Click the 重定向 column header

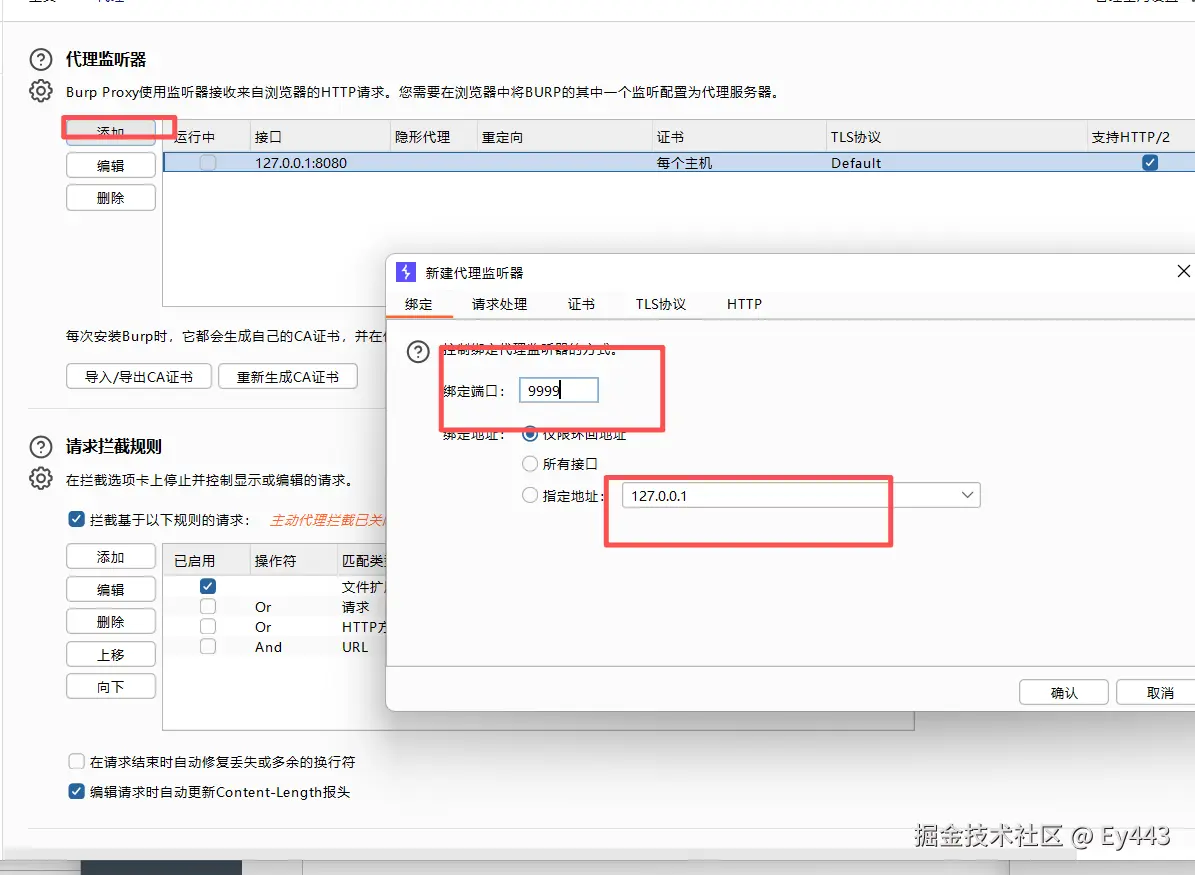pyautogui.click(x=565, y=137)
